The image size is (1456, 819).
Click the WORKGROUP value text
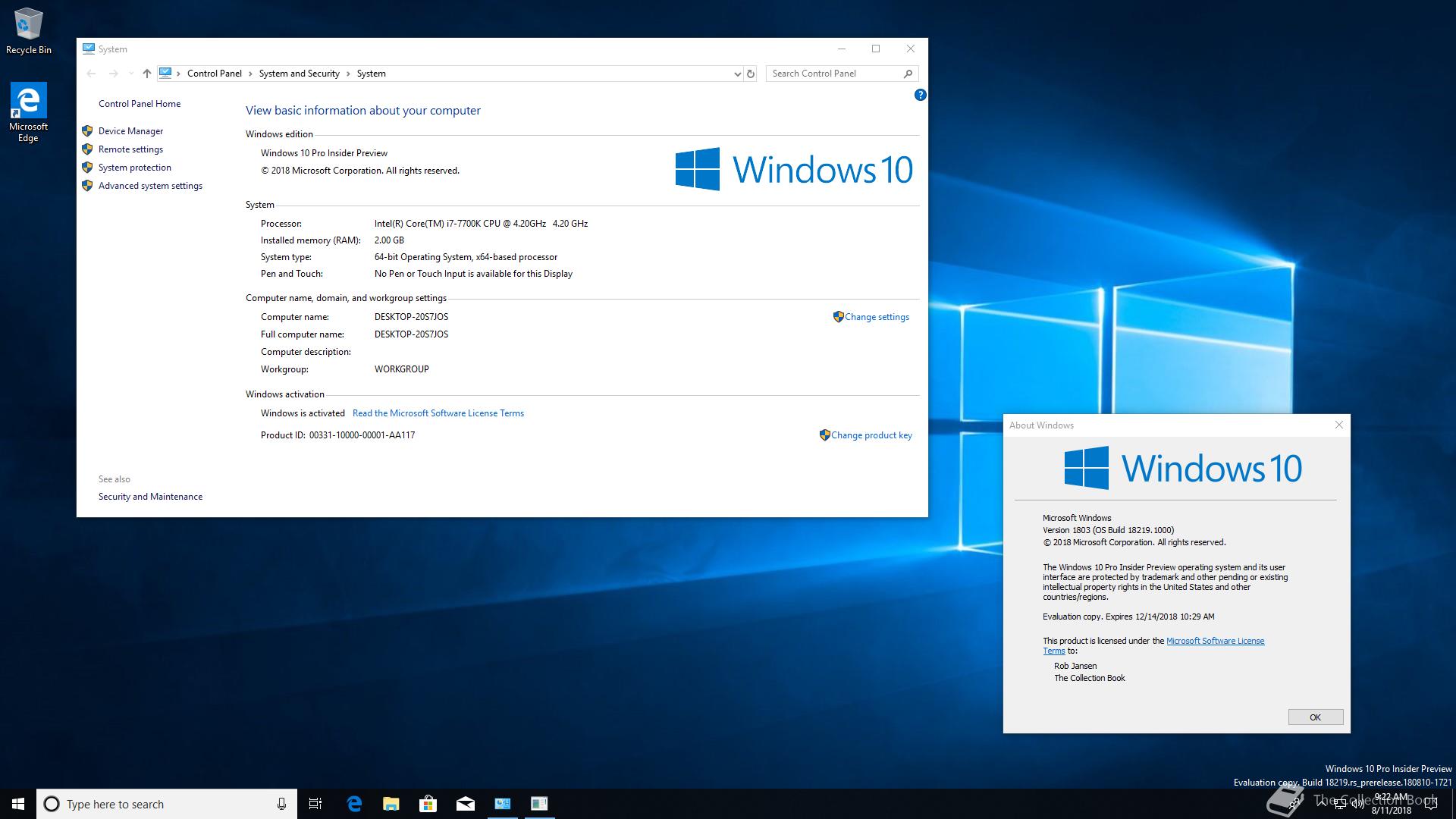402,369
